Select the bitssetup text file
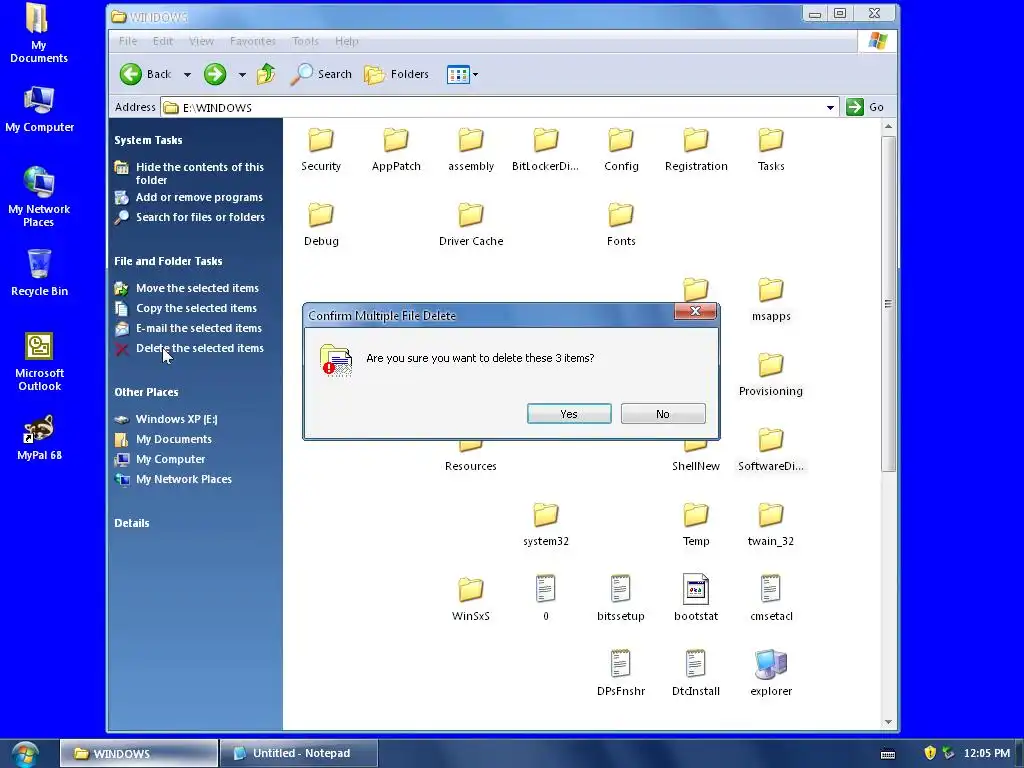This screenshot has width=1024, height=768. click(x=621, y=599)
